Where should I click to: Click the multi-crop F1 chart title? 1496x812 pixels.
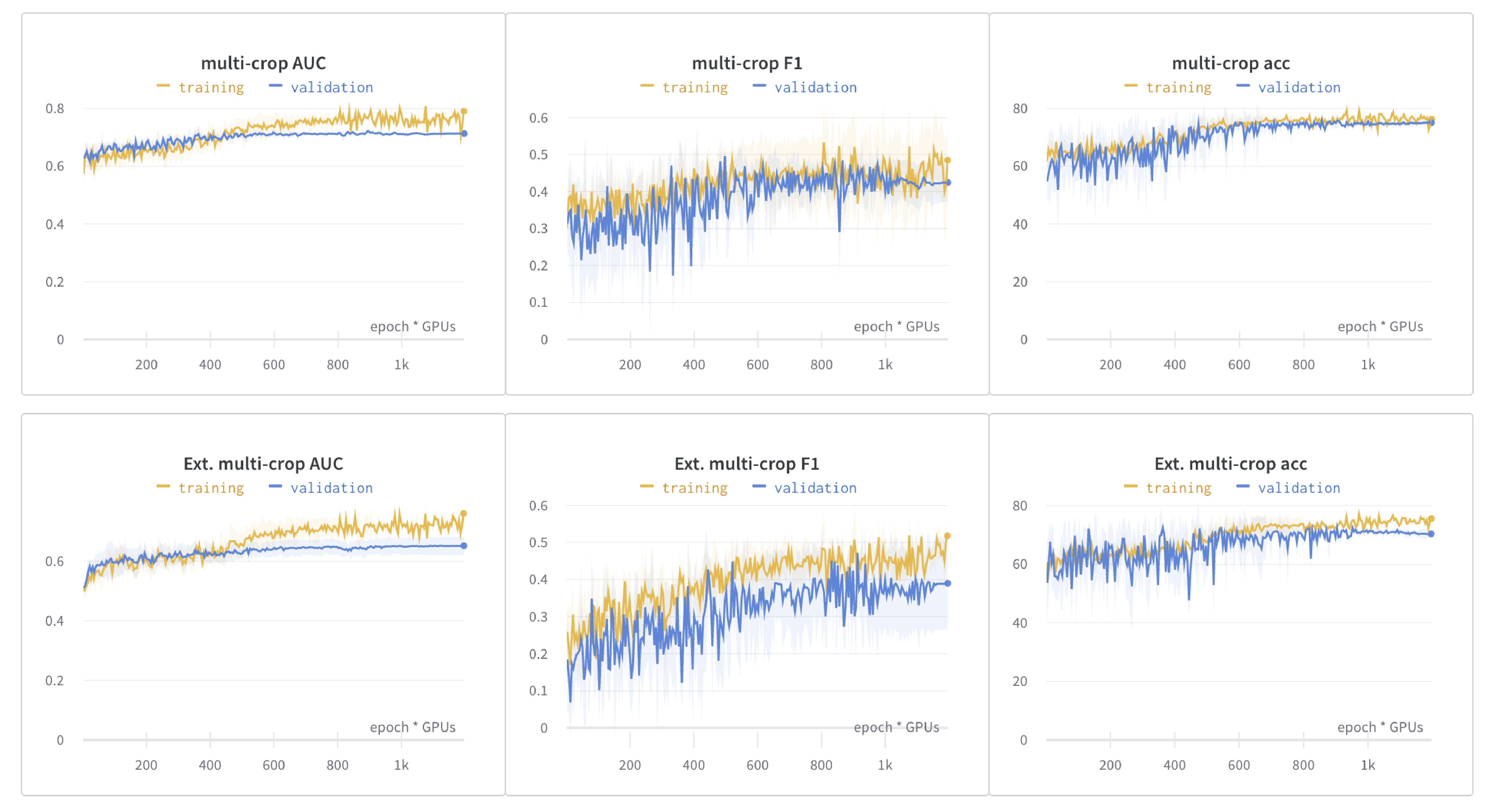pyautogui.click(x=747, y=63)
